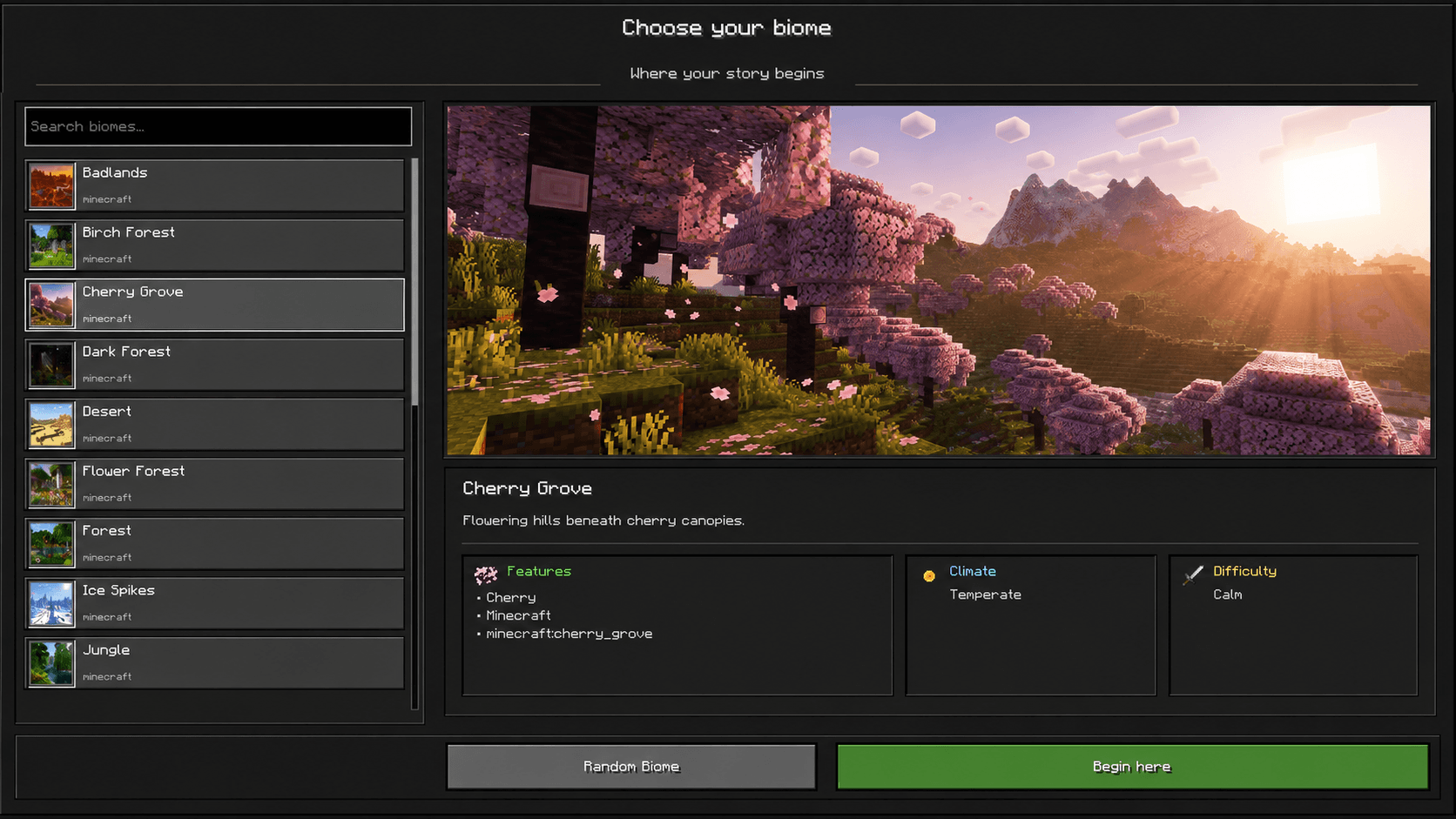Screen dimensions: 1456x819
Task: Click the 'minecraft' label under Forest
Action: coord(107,557)
